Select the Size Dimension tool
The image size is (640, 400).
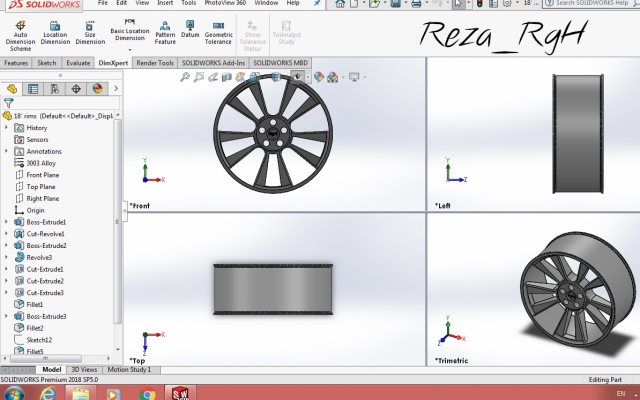pyautogui.click(x=90, y=33)
